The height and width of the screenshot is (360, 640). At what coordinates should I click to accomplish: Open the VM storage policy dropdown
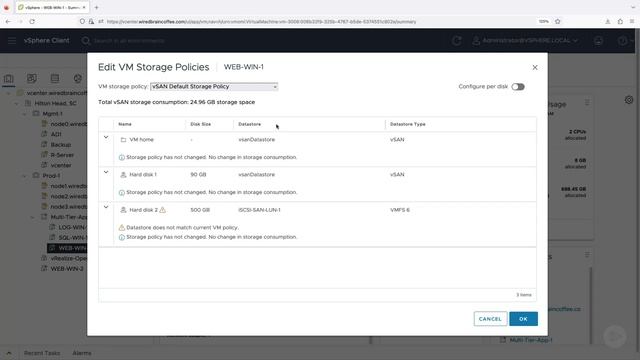[x=214, y=87]
